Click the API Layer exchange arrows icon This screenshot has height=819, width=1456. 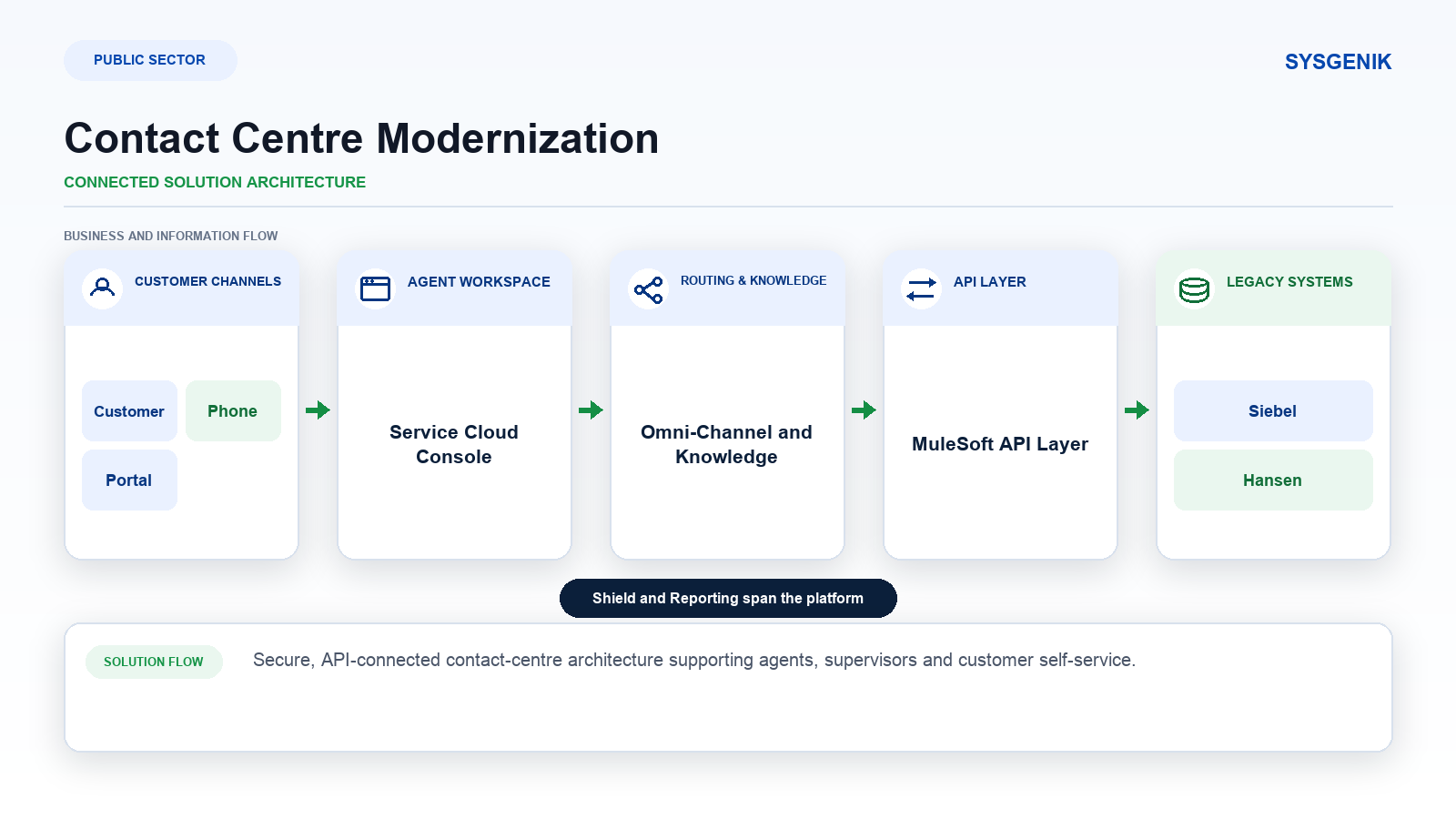921,288
